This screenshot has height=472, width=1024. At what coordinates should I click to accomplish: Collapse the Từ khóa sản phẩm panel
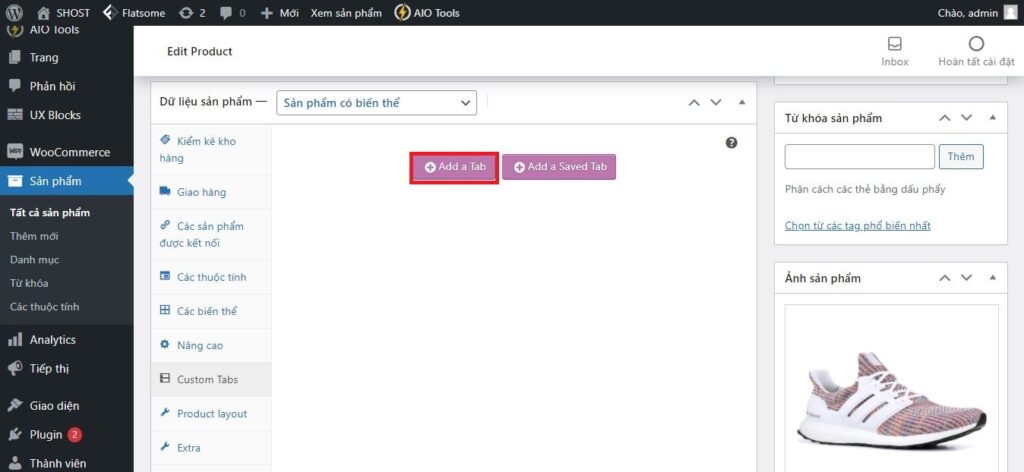[x=992, y=118]
